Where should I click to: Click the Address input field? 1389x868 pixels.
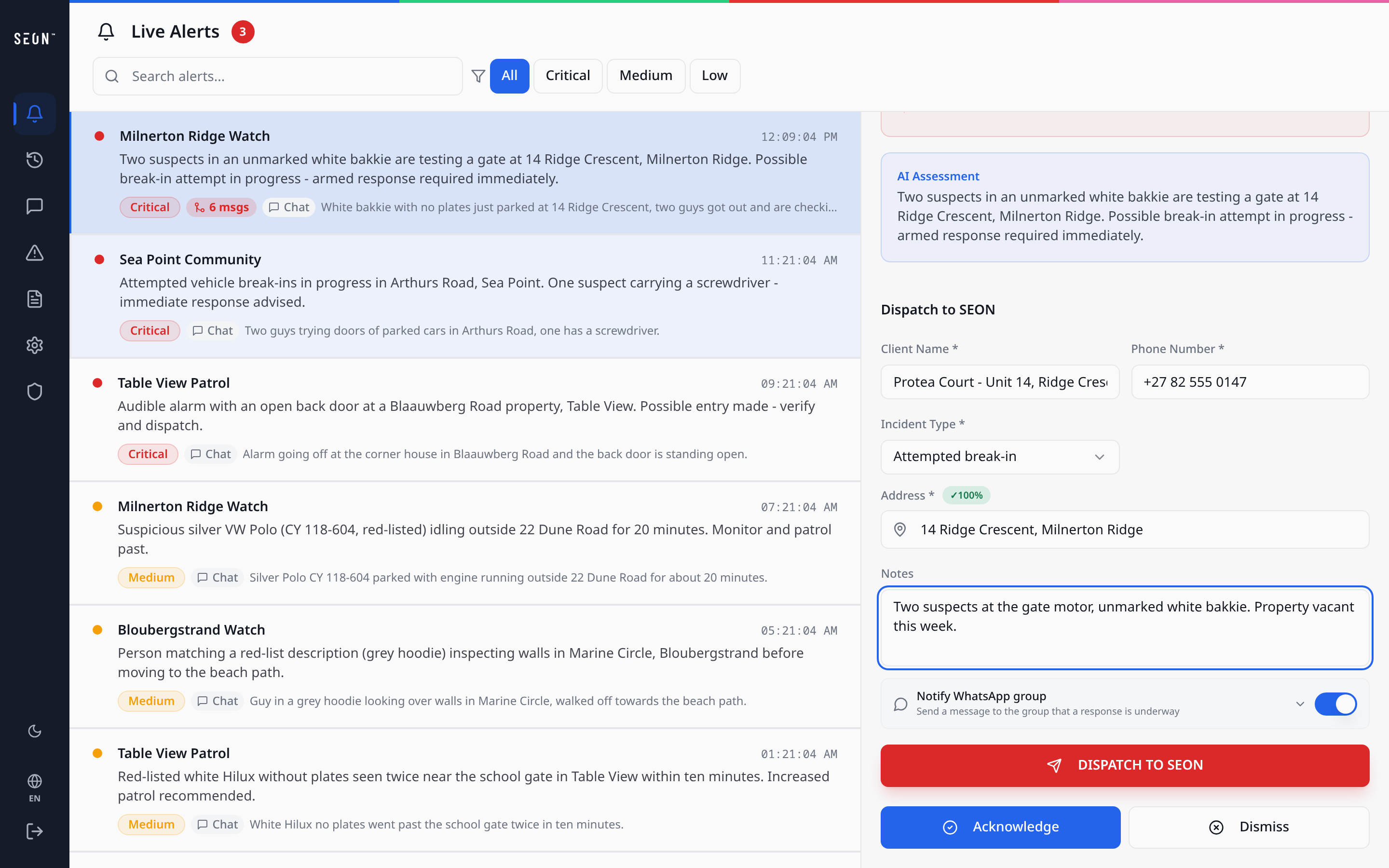[1125, 529]
